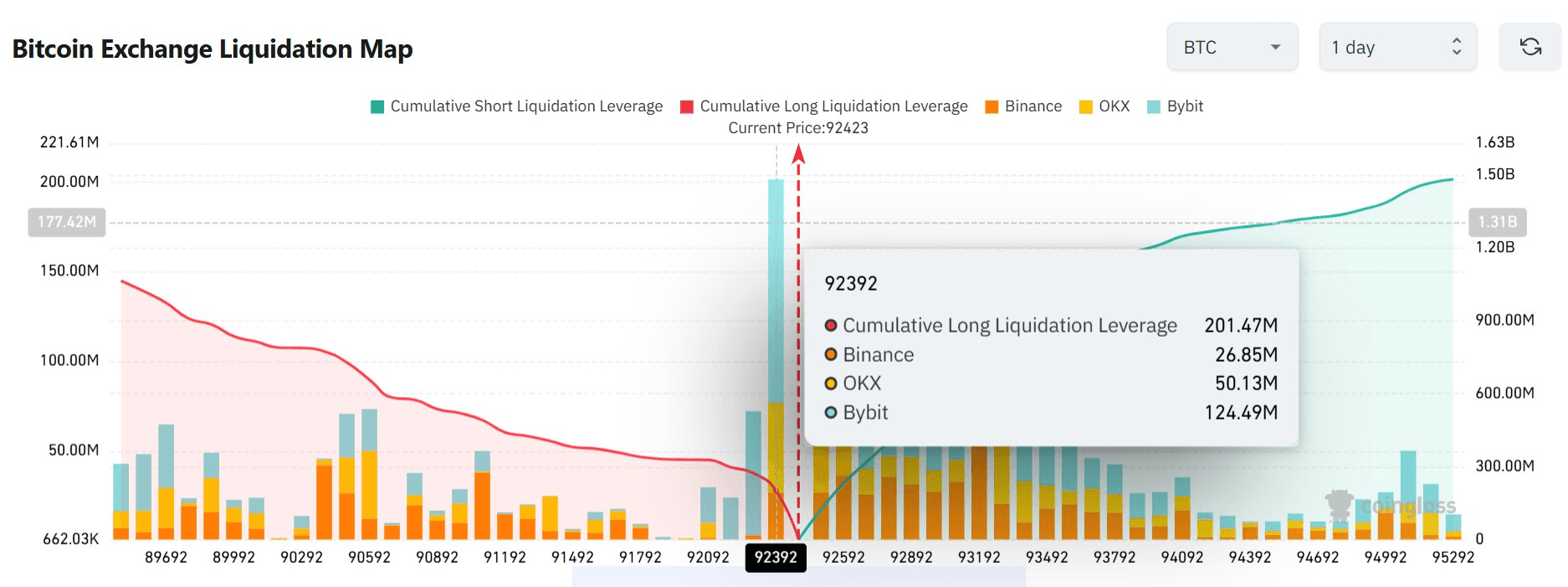Click the refresh chart icon button
Image resolution: width=1568 pixels, height=587 pixels.
(1530, 48)
